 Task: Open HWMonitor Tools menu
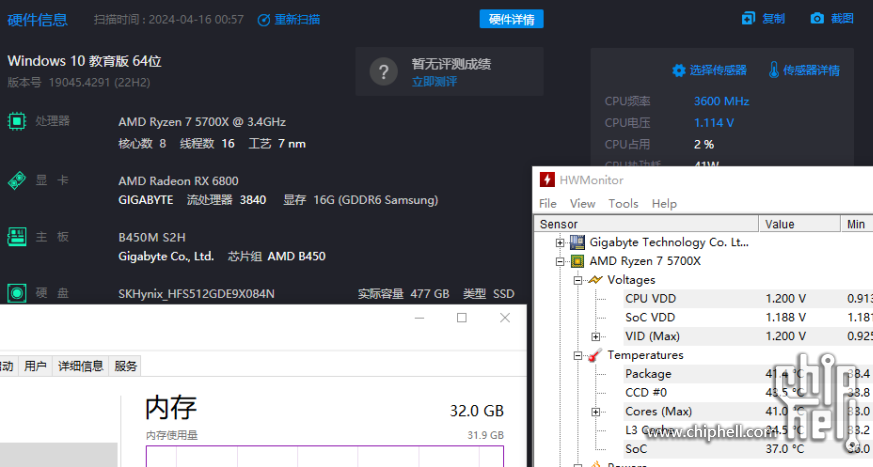pyautogui.click(x=623, y=204)
